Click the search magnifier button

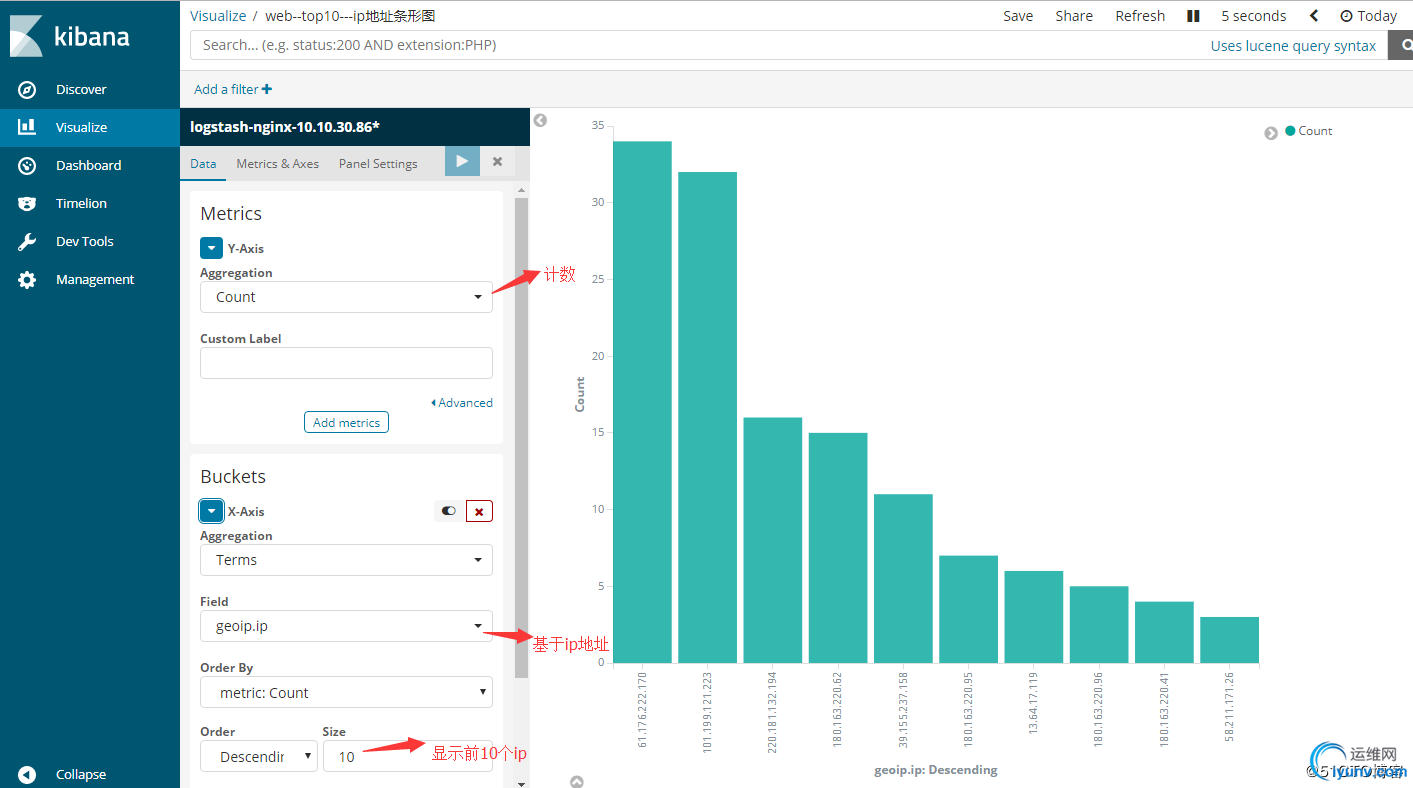(1401, 45)
